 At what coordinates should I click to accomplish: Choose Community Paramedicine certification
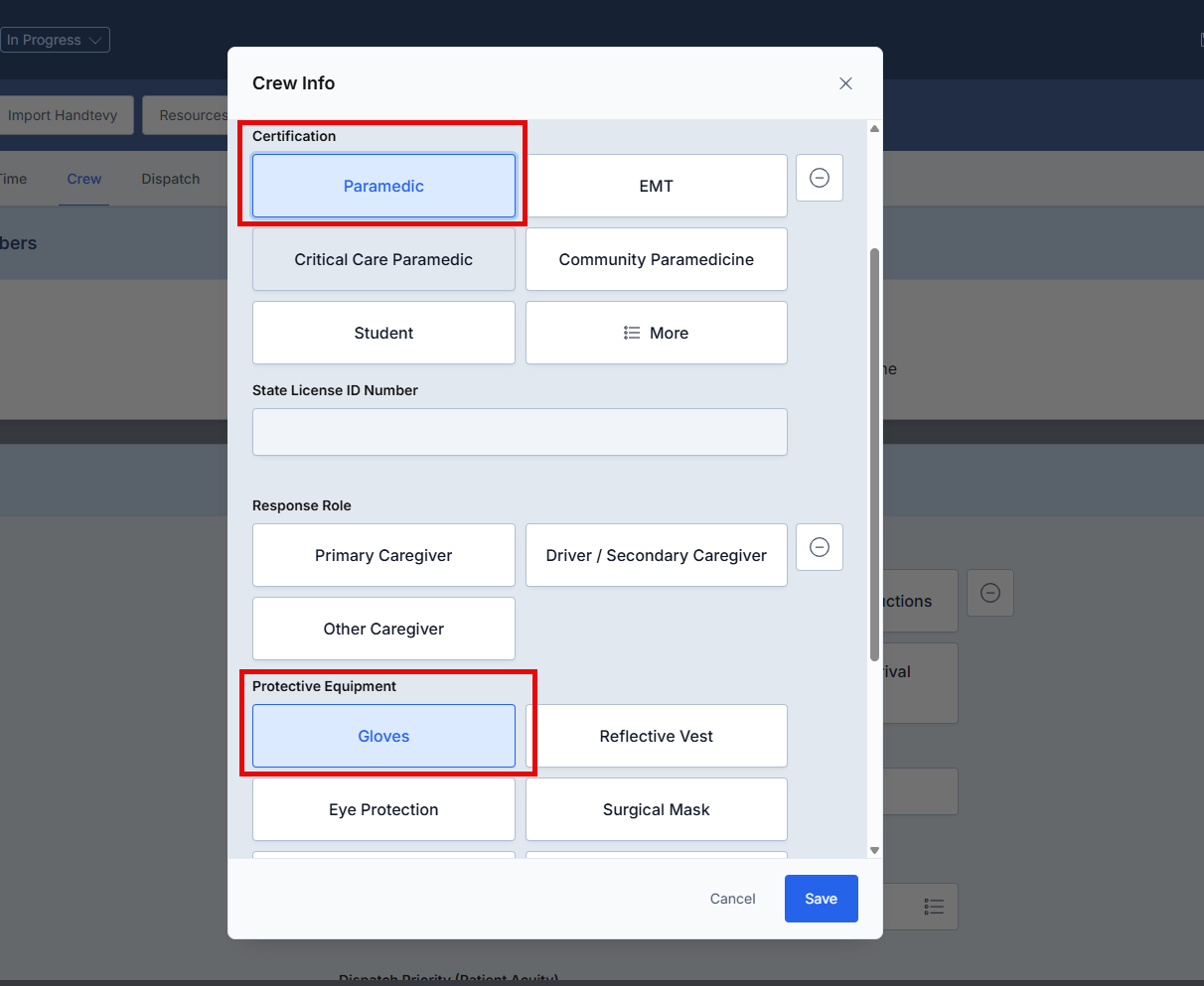(656, 259)
